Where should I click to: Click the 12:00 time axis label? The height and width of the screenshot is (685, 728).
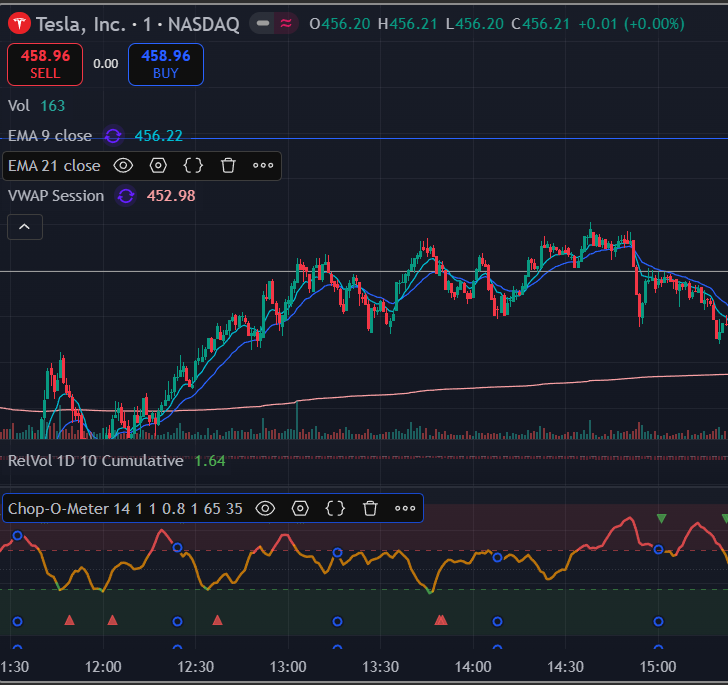pos(103,667)
